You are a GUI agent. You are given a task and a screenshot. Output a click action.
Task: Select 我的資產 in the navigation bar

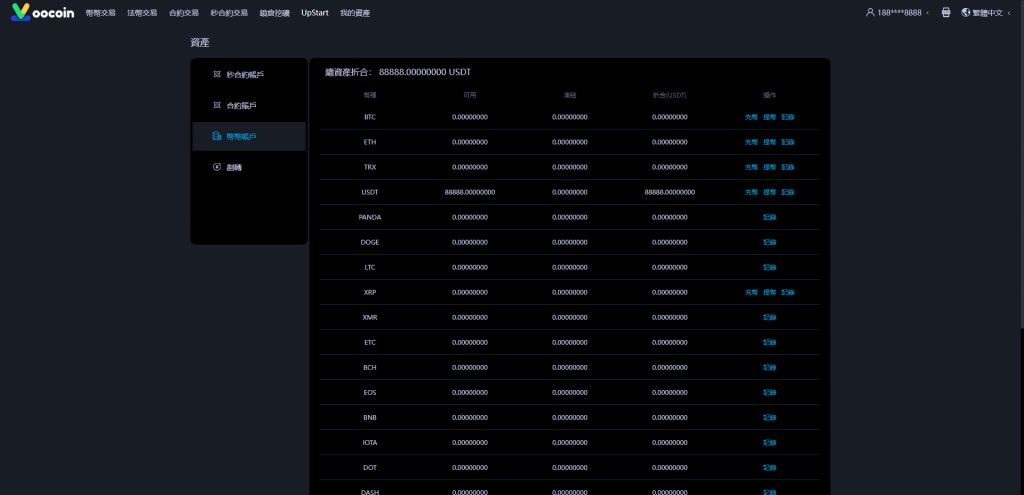pyautogui.click(x=355, y=13)
